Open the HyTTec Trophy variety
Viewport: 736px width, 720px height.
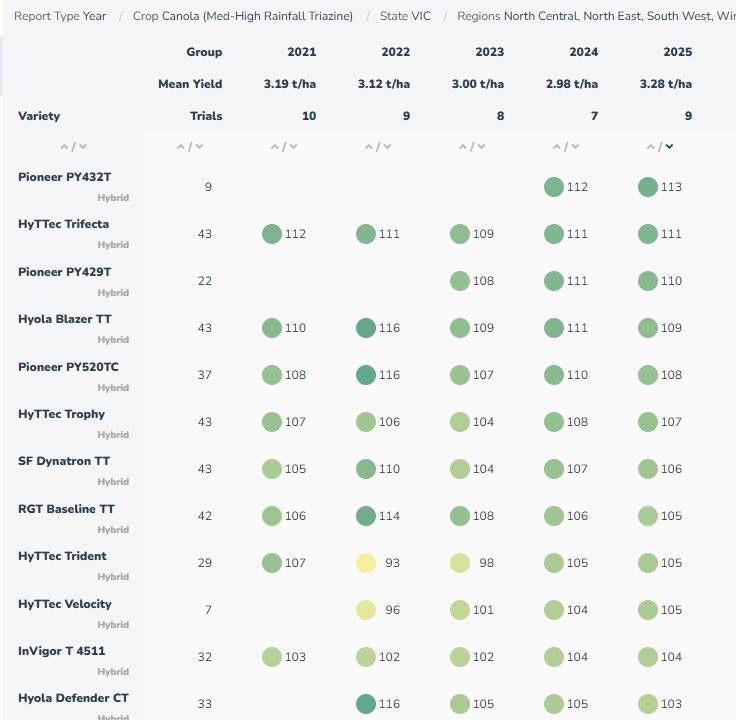pos(61,414)
